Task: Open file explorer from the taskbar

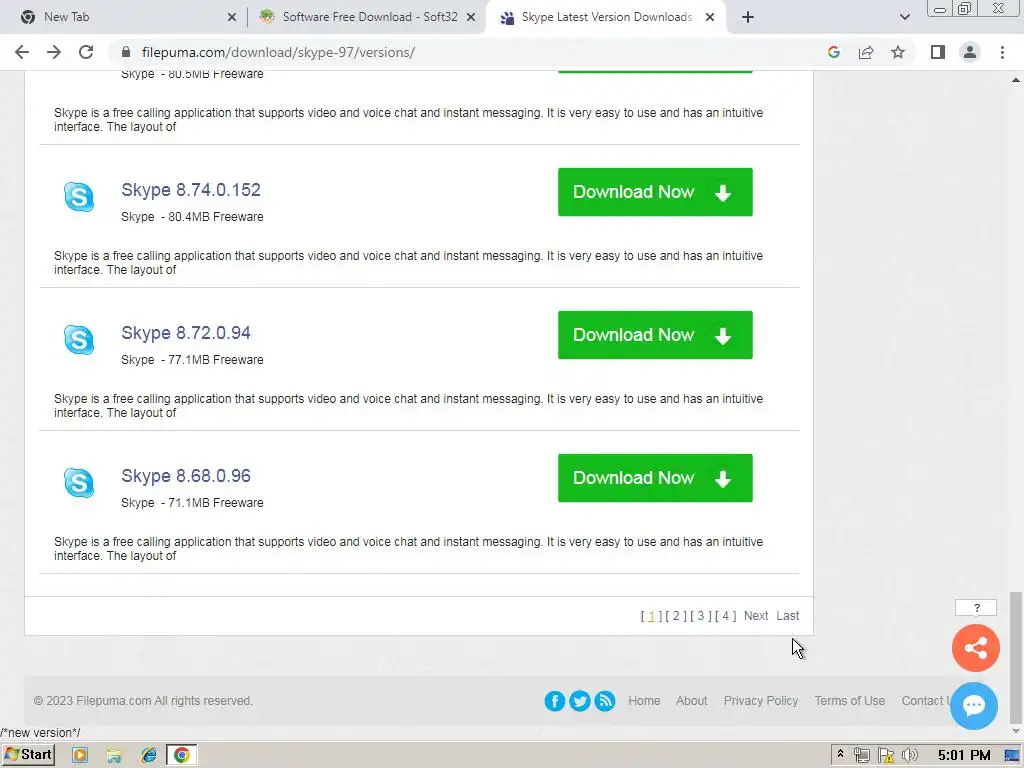Action: coord(114,756)
